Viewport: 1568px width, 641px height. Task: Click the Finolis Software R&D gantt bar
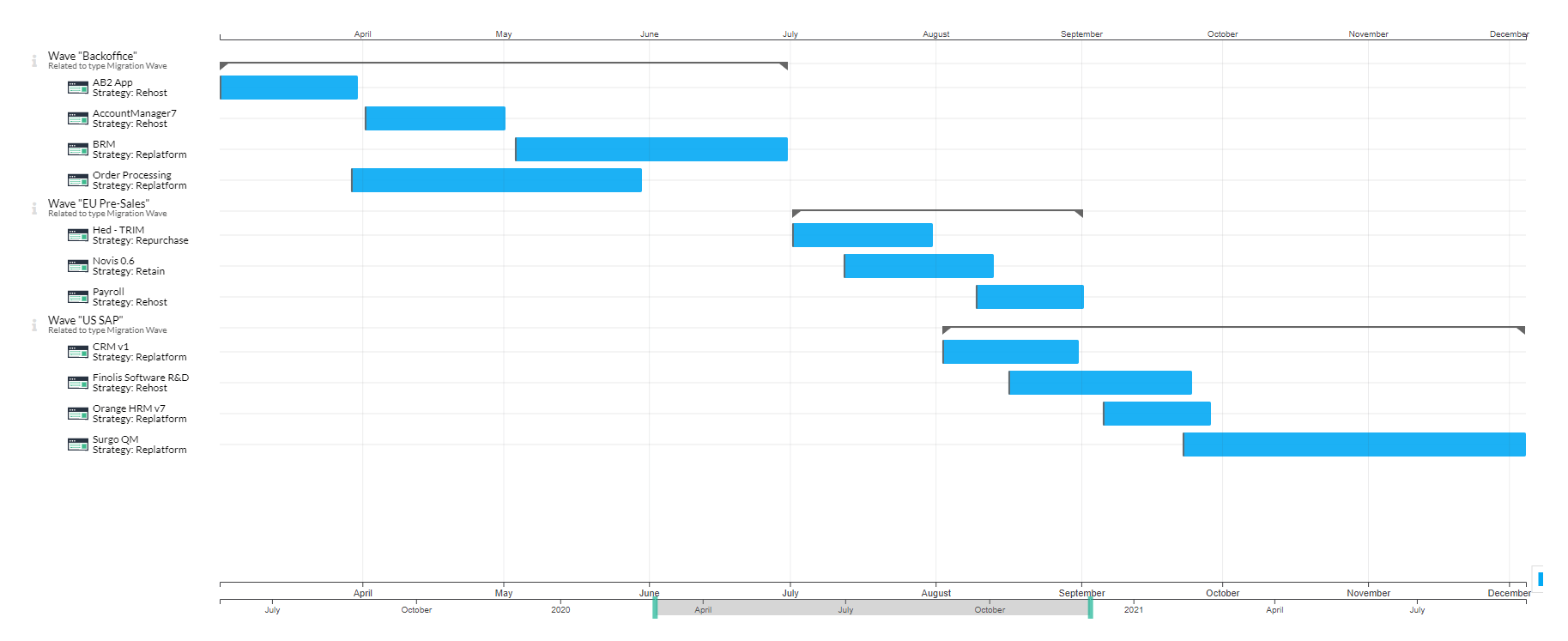click(1100, 383)
